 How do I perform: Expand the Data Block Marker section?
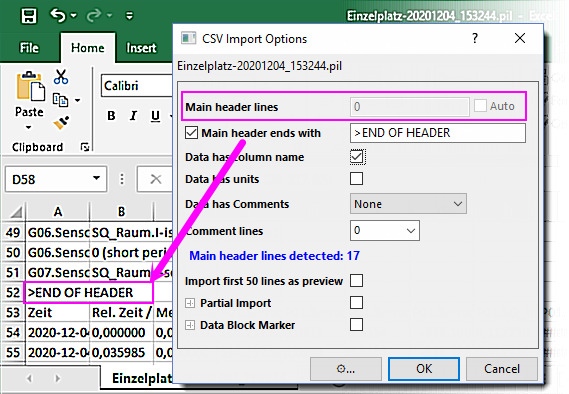point(190,325)
